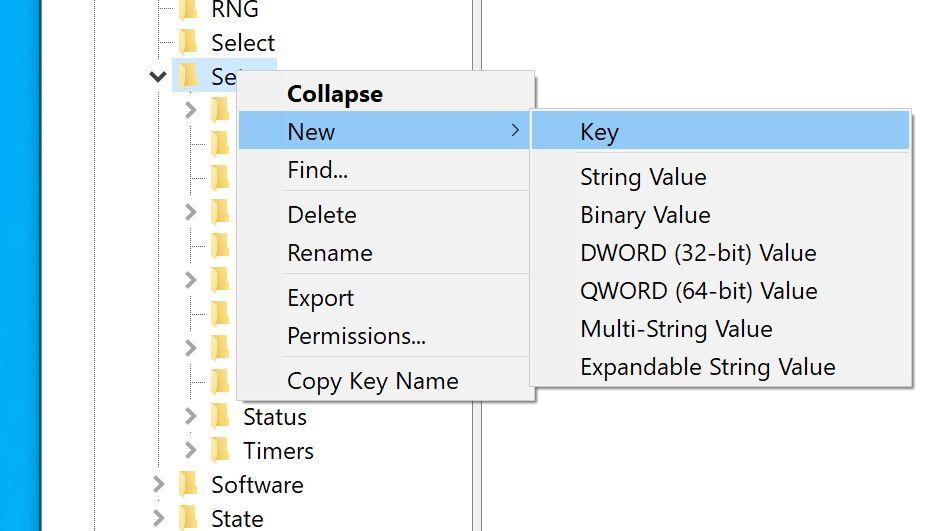The image size is (944, 531).
Task: Click the Status folder icon
Action: [x=220, y=417]
